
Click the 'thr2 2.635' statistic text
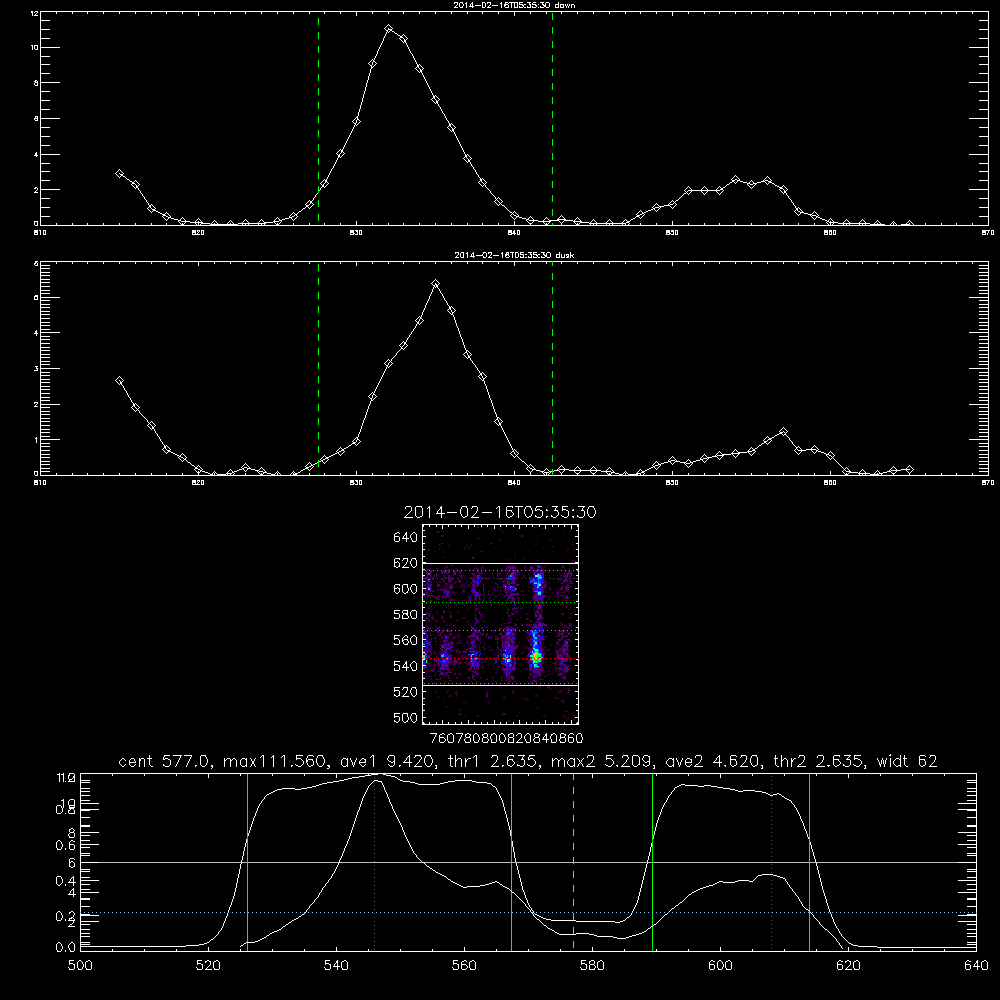point(819,761)
